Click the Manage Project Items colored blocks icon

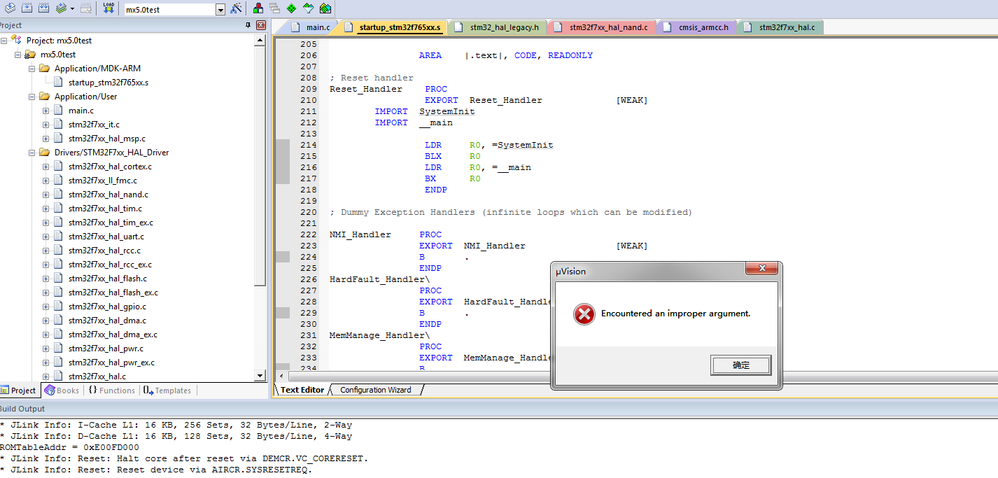pos(258,9)
